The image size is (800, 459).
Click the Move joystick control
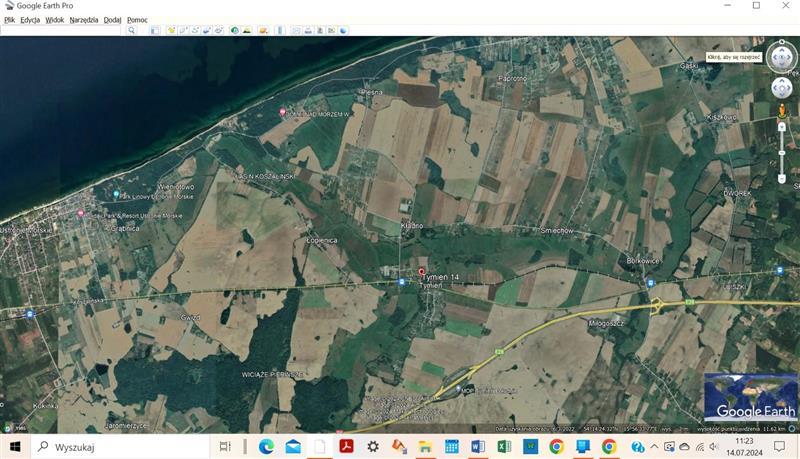click(x=781, y=87)
